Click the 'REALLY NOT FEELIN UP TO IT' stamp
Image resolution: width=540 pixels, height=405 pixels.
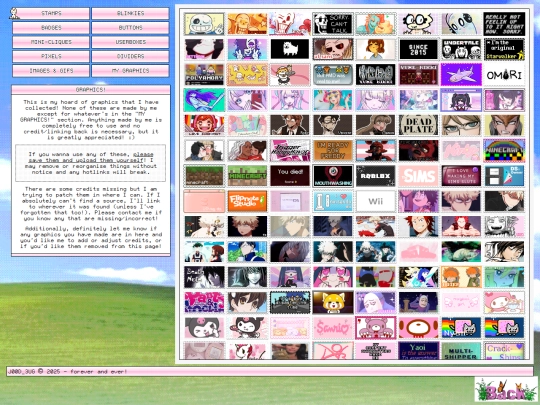click(504, 24)
